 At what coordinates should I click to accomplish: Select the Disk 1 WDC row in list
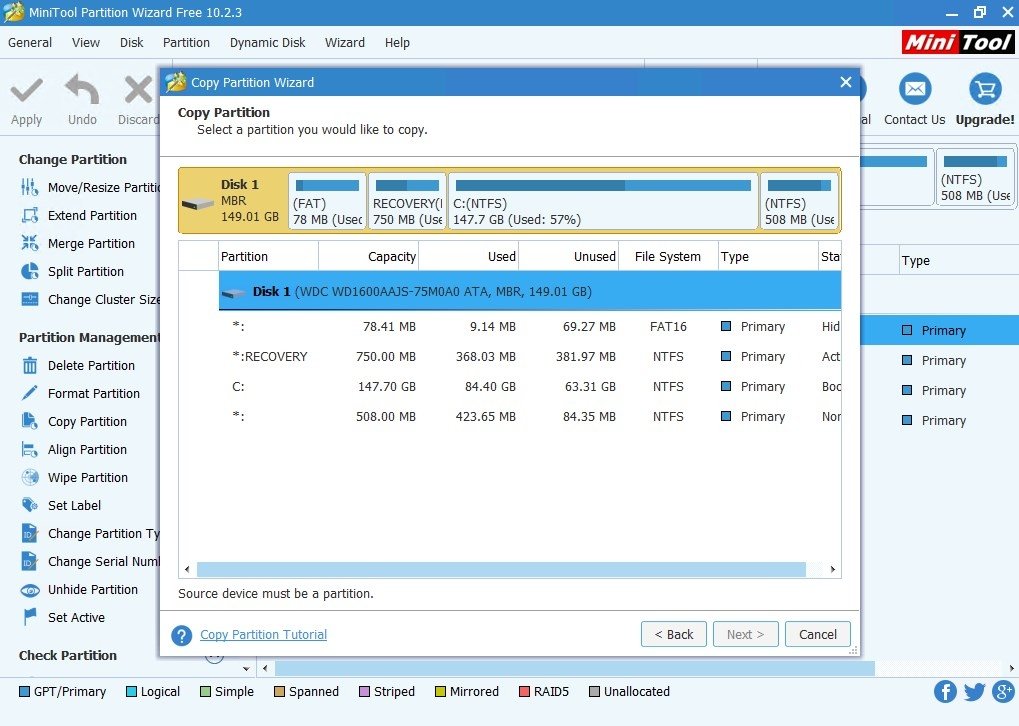click(530, 291)
